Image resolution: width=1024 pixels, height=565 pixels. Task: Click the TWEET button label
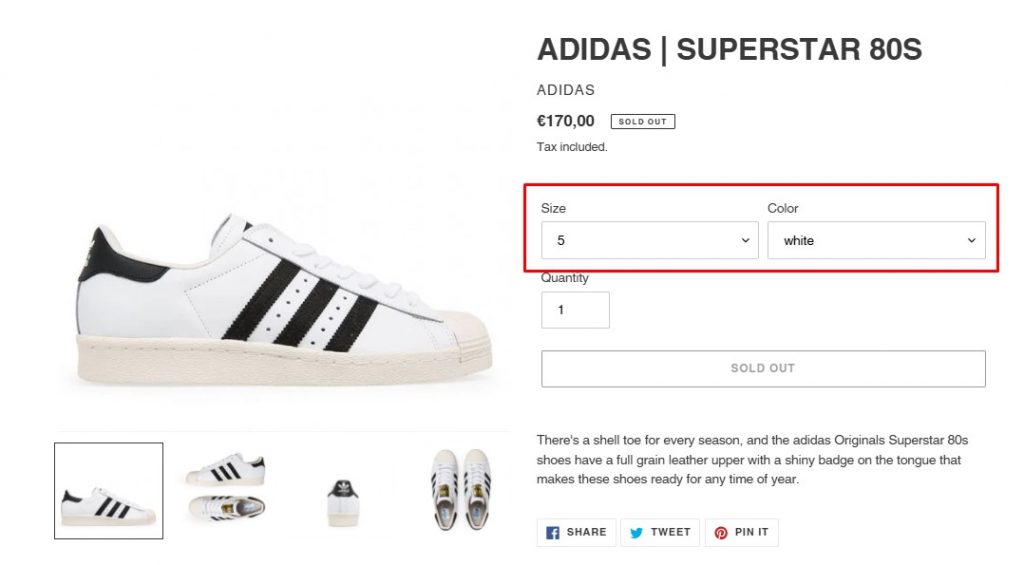[x=670, y=533]
